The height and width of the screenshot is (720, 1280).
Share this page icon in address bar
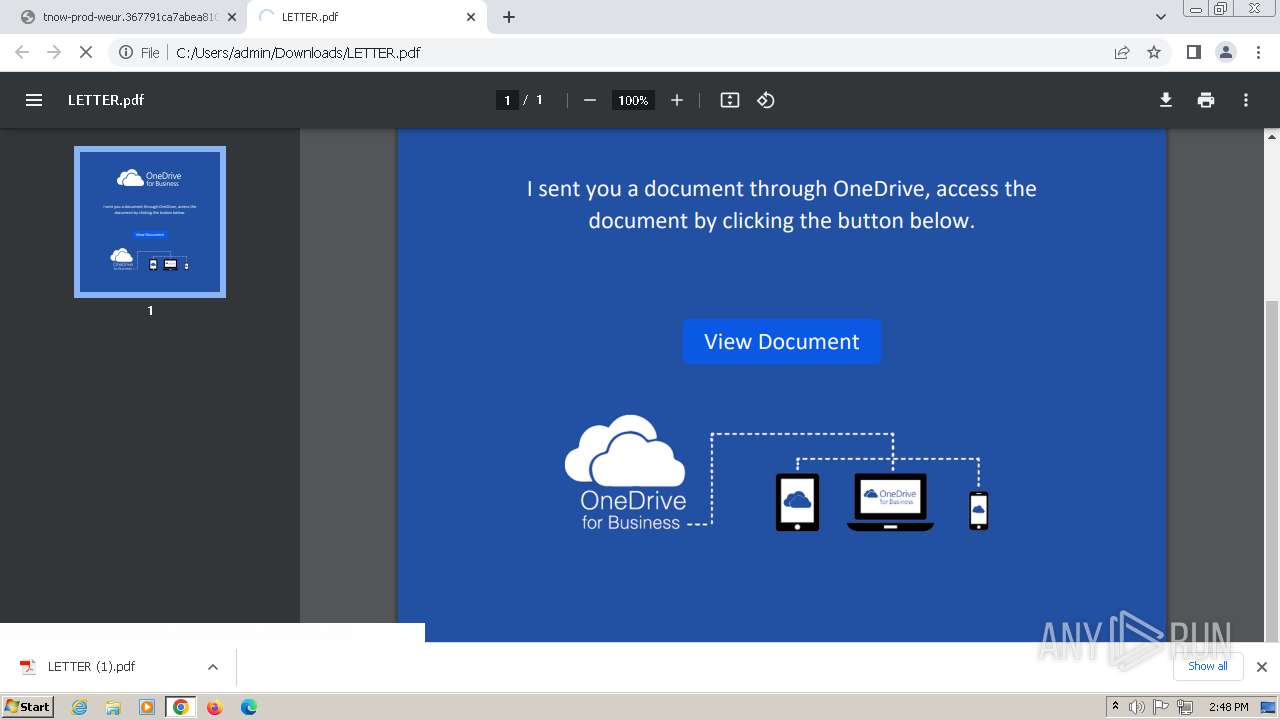(1122, 52)
